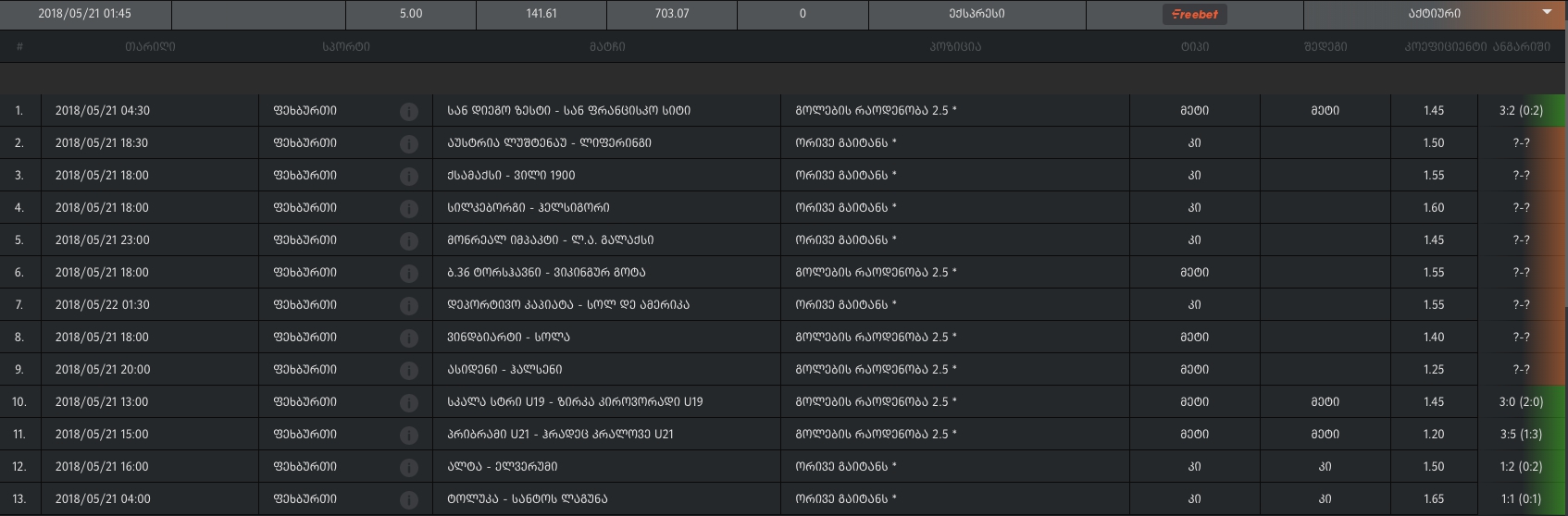Image resolution: width=1568 pixels, height=516 pixels.
Task: View info for ბ.36 ტორსჰავნი match
Action: 408,273
